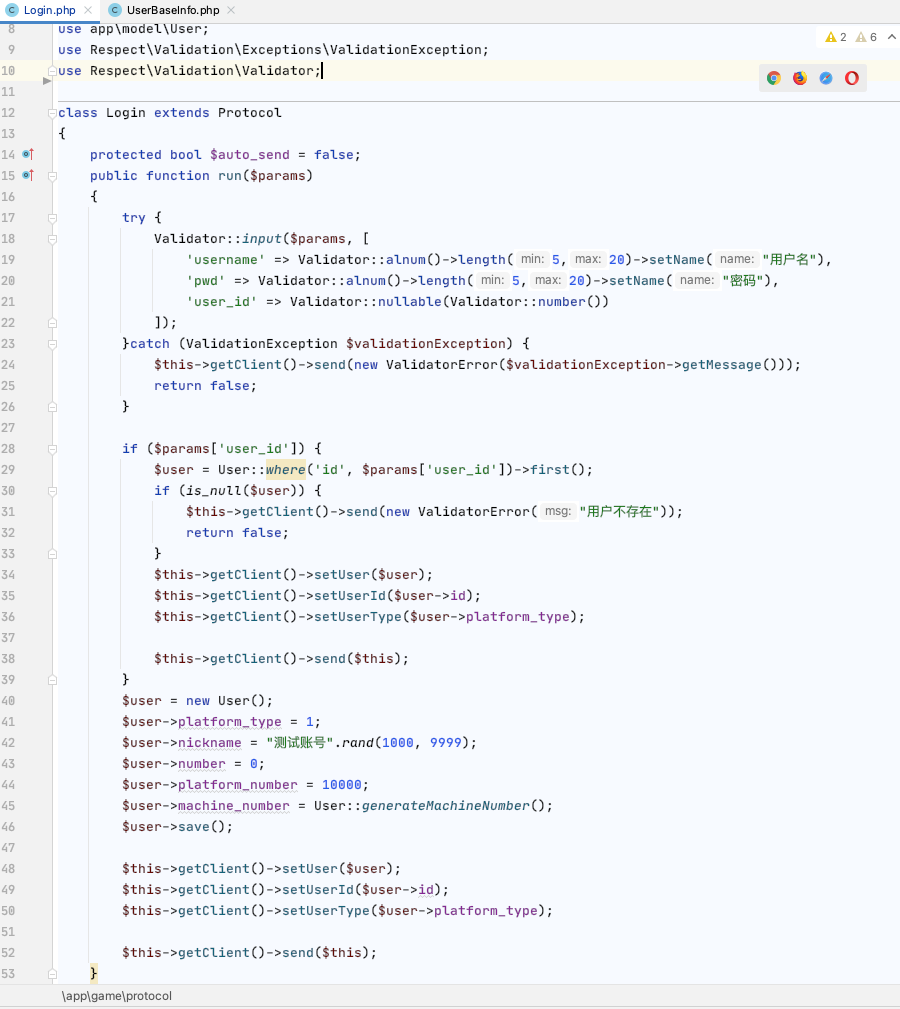Close the UserBaseInfo.php tab

point(231,10)
